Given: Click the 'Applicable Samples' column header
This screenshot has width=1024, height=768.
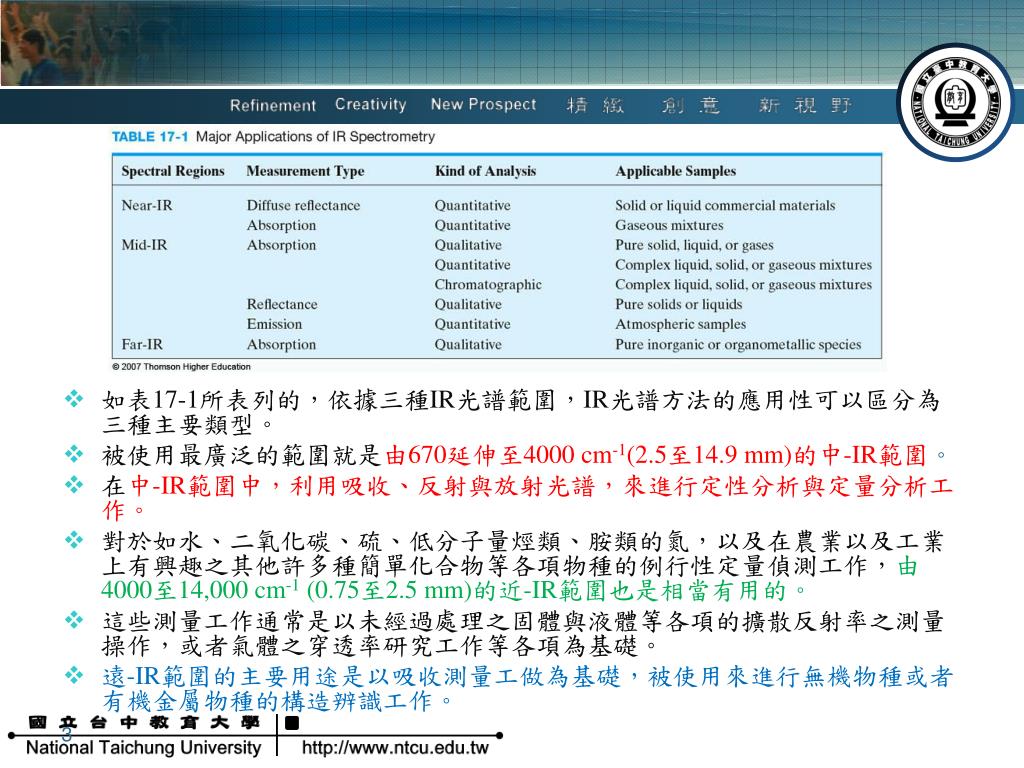Looking at the screenshot, I should point(675,171).
